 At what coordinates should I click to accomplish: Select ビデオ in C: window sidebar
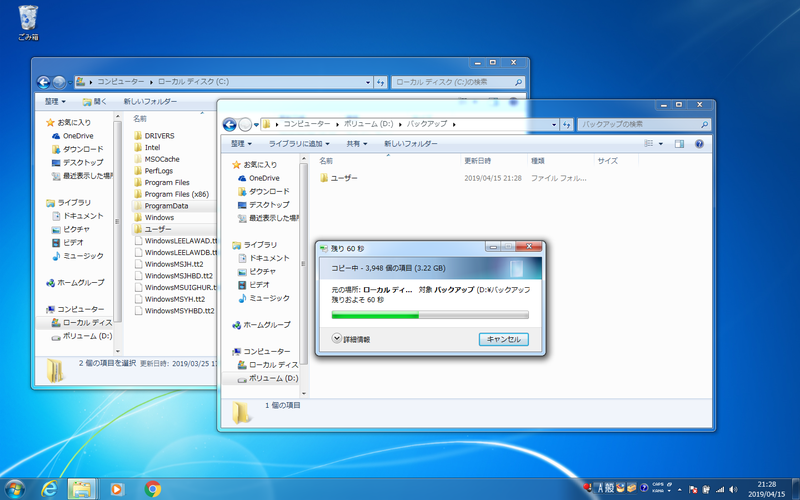(68, 242)
